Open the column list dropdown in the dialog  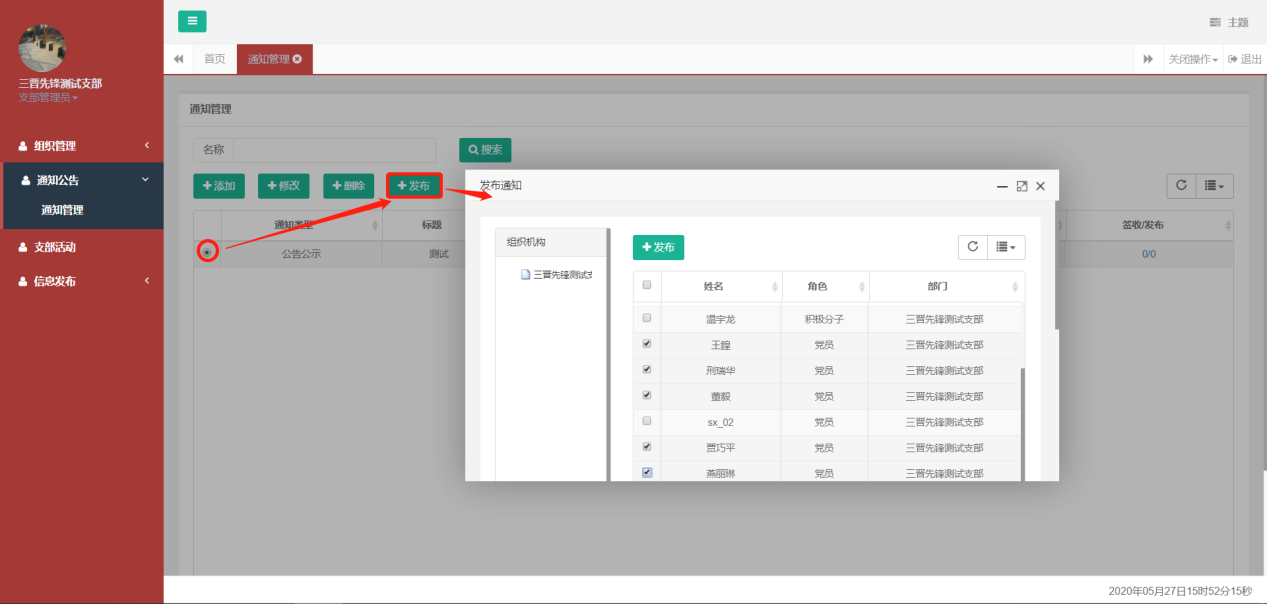click(1005, 247)
